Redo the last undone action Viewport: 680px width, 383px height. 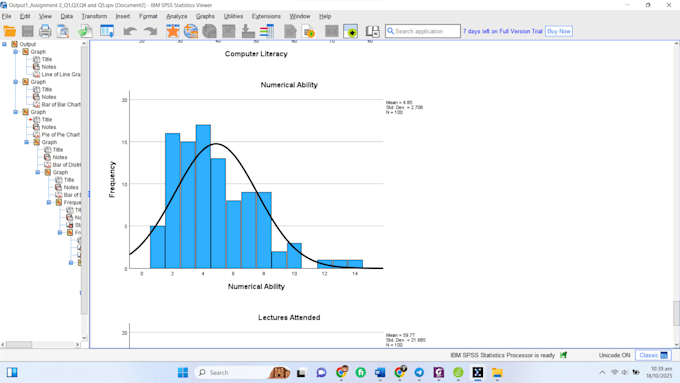point(150,31)
